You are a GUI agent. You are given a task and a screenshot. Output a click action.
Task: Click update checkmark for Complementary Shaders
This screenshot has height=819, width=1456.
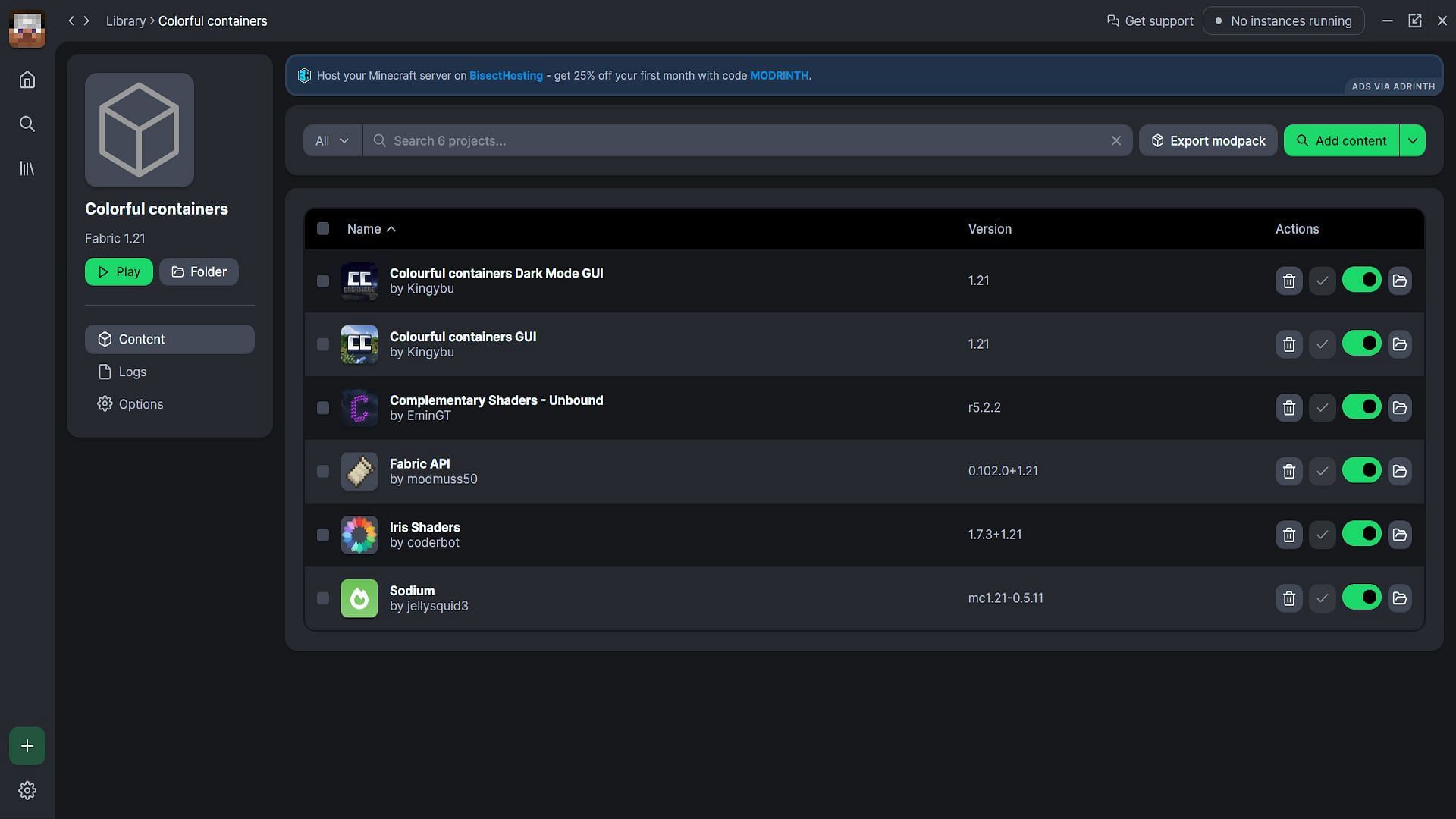pyautogui.click(x=1322, y=408)
